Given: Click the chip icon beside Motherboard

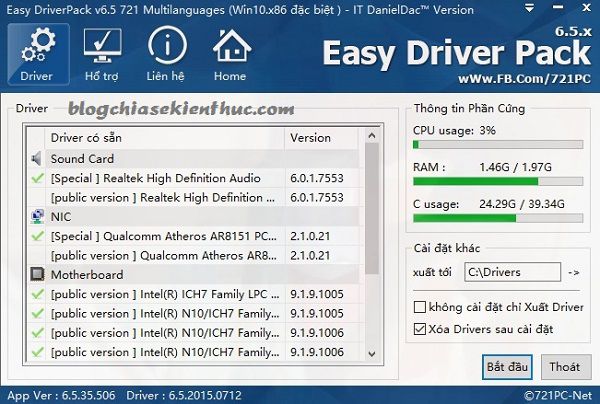Looking at the screenshot, I should 37,274.
